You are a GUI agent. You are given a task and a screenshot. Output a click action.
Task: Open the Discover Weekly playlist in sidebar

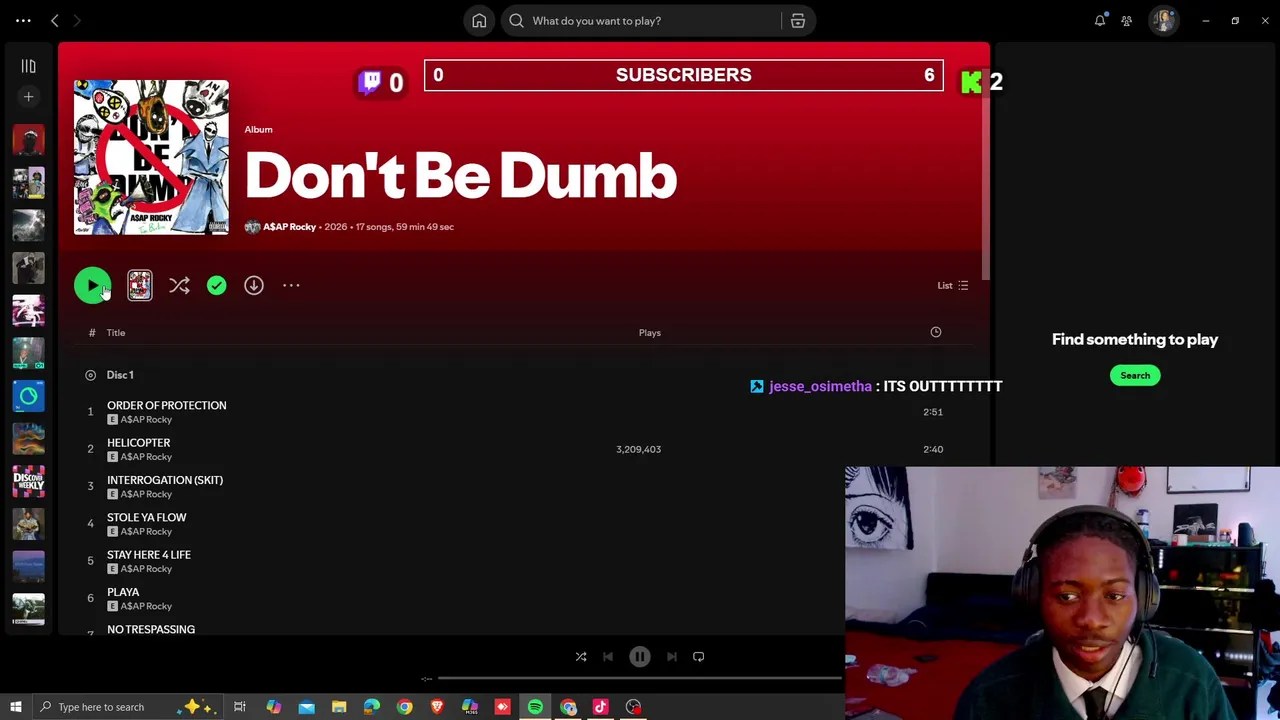[28, 481]
